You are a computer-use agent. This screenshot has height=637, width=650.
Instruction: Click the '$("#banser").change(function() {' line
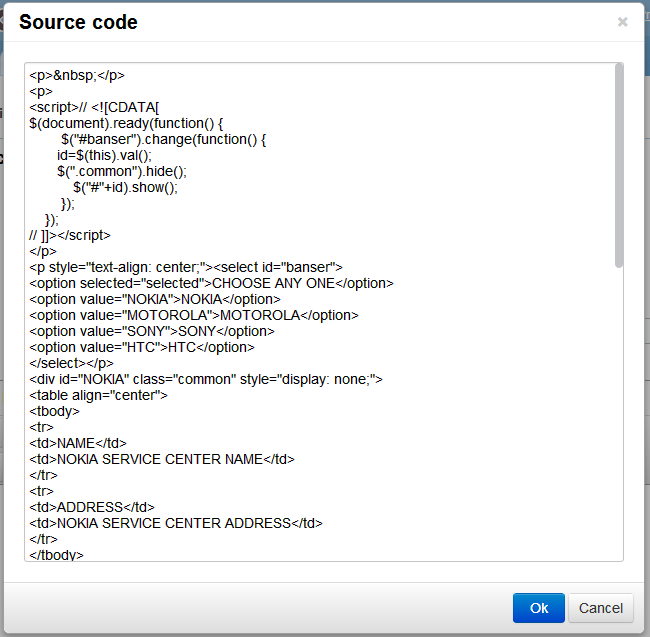point(163,139)
